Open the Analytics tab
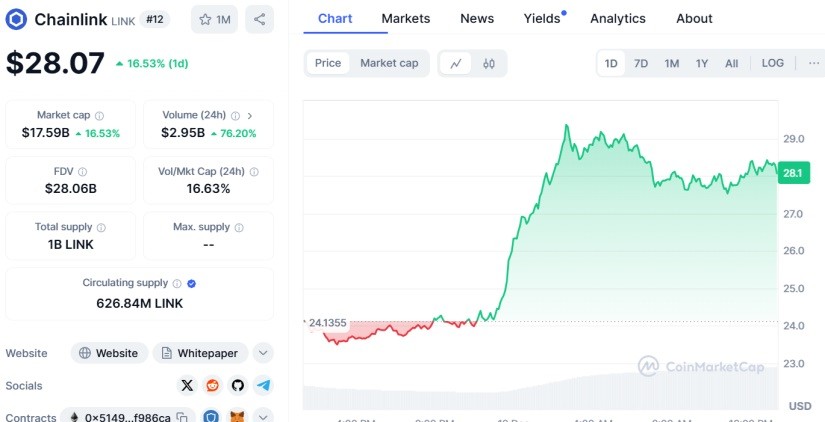Screen dimensions: 825x422 coord(618,18)
